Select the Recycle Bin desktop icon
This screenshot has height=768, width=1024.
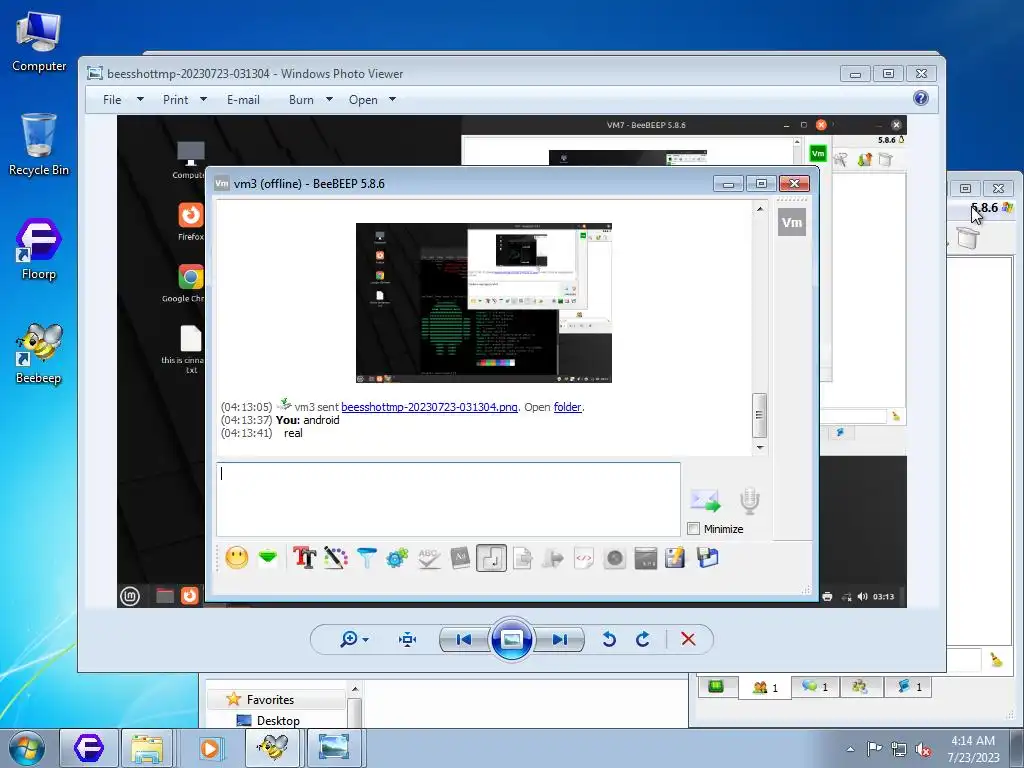[39, 145]
